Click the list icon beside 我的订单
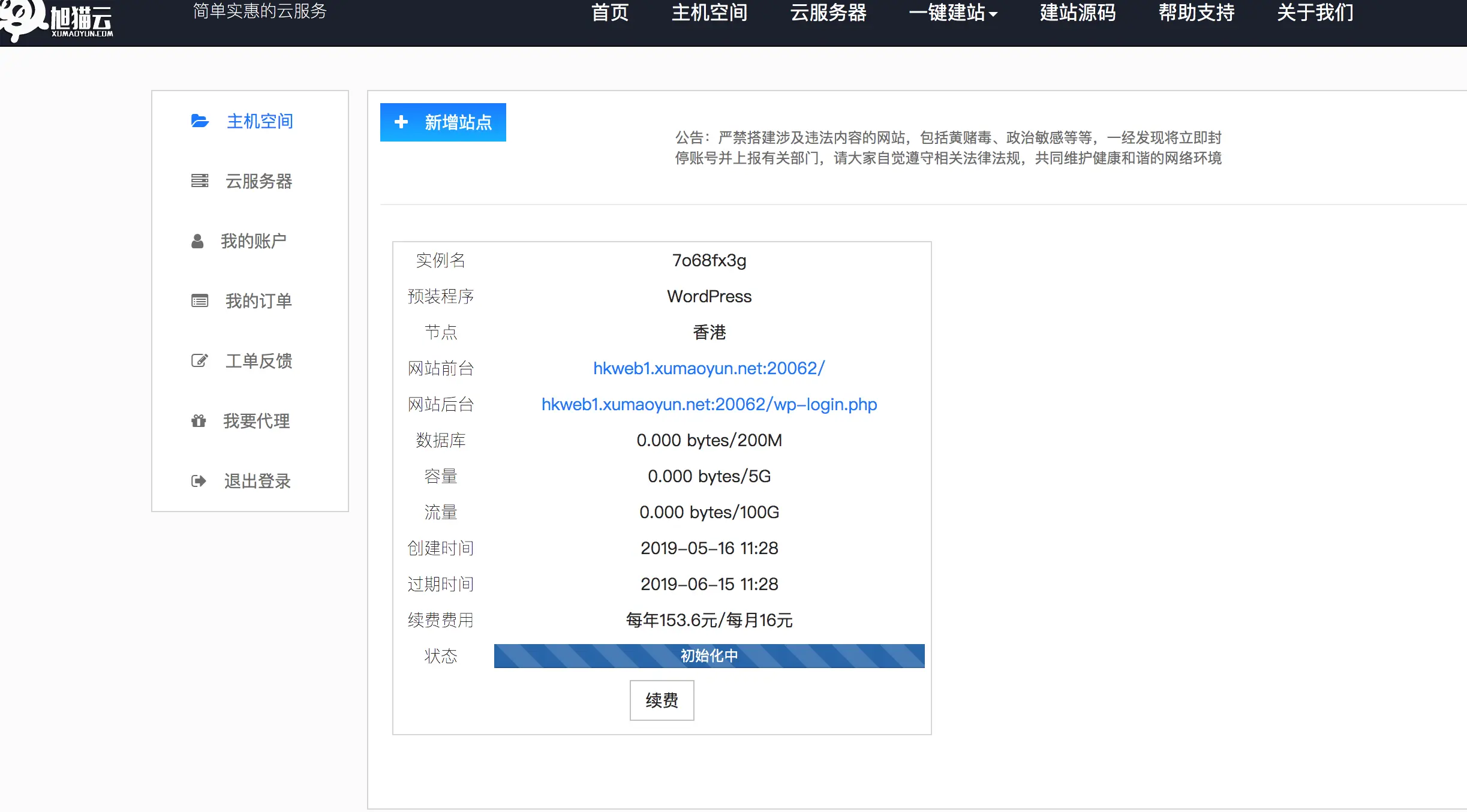Viewport: 1467px width, 812px height. pyautogui.click(x=200, y=300)
